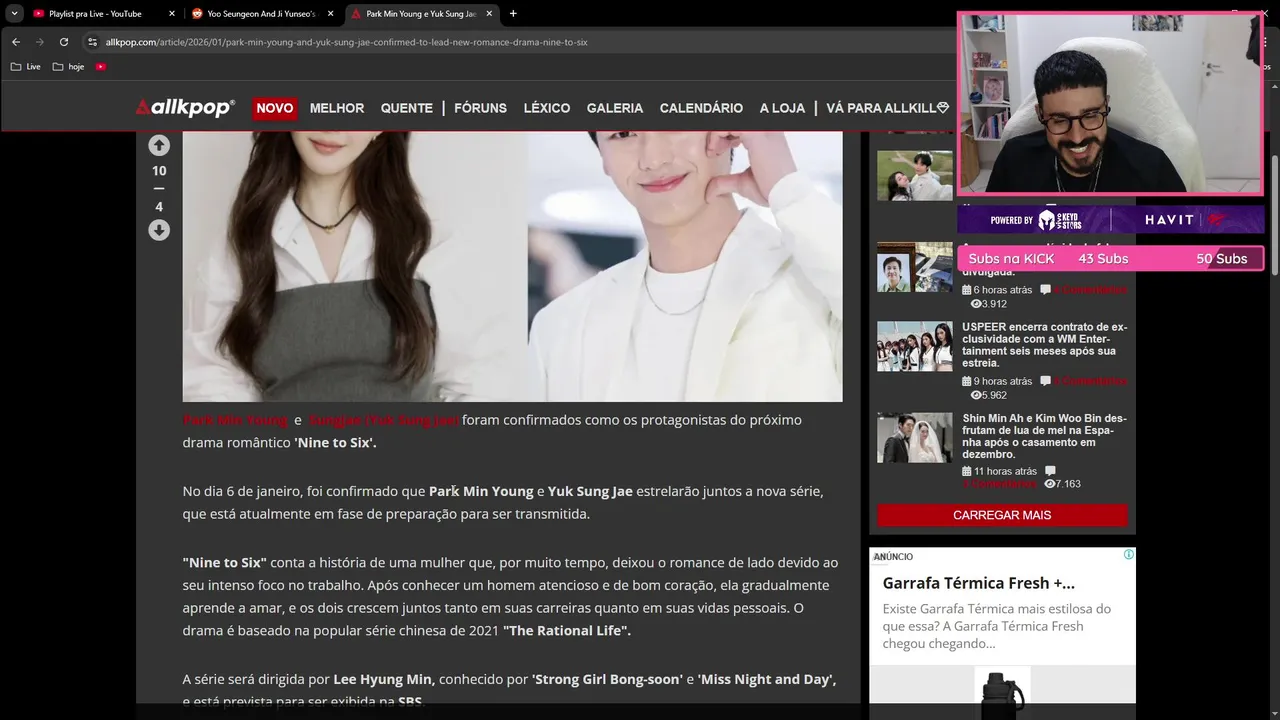
Task: Close the Yoo Seungeon And Ji Yunseo tab
Action: click(x=330, y=14)
